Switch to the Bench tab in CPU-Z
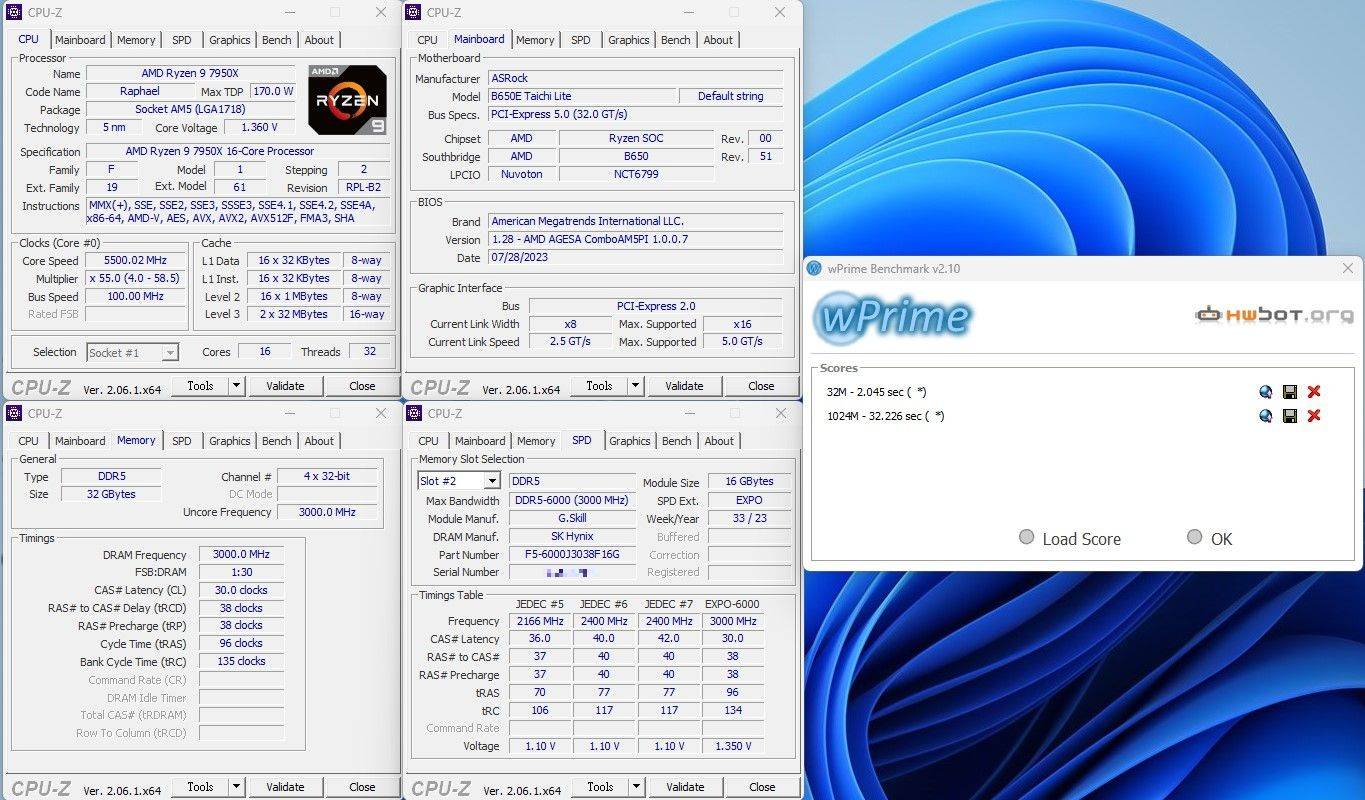Viewport: 1365px width, 800px height. tap(276, 39)
